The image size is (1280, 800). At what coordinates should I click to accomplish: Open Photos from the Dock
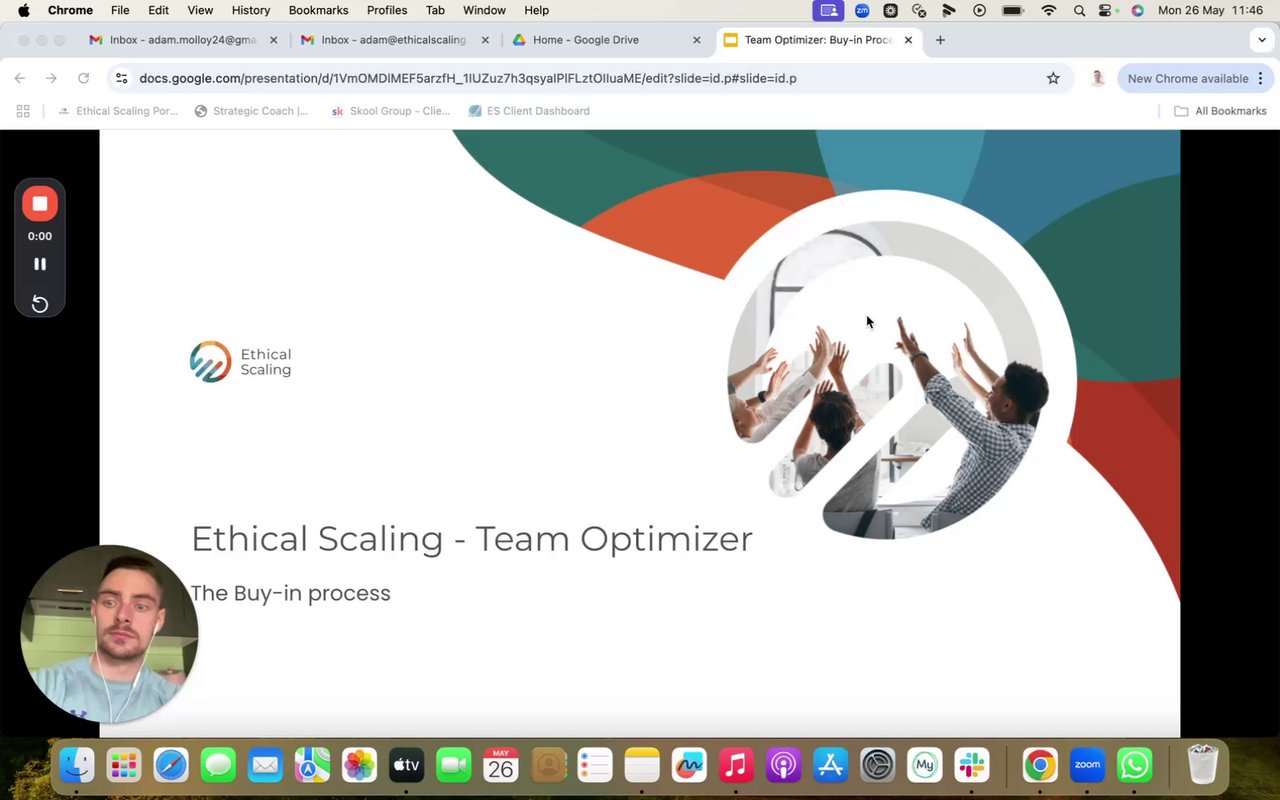[359, 766]
